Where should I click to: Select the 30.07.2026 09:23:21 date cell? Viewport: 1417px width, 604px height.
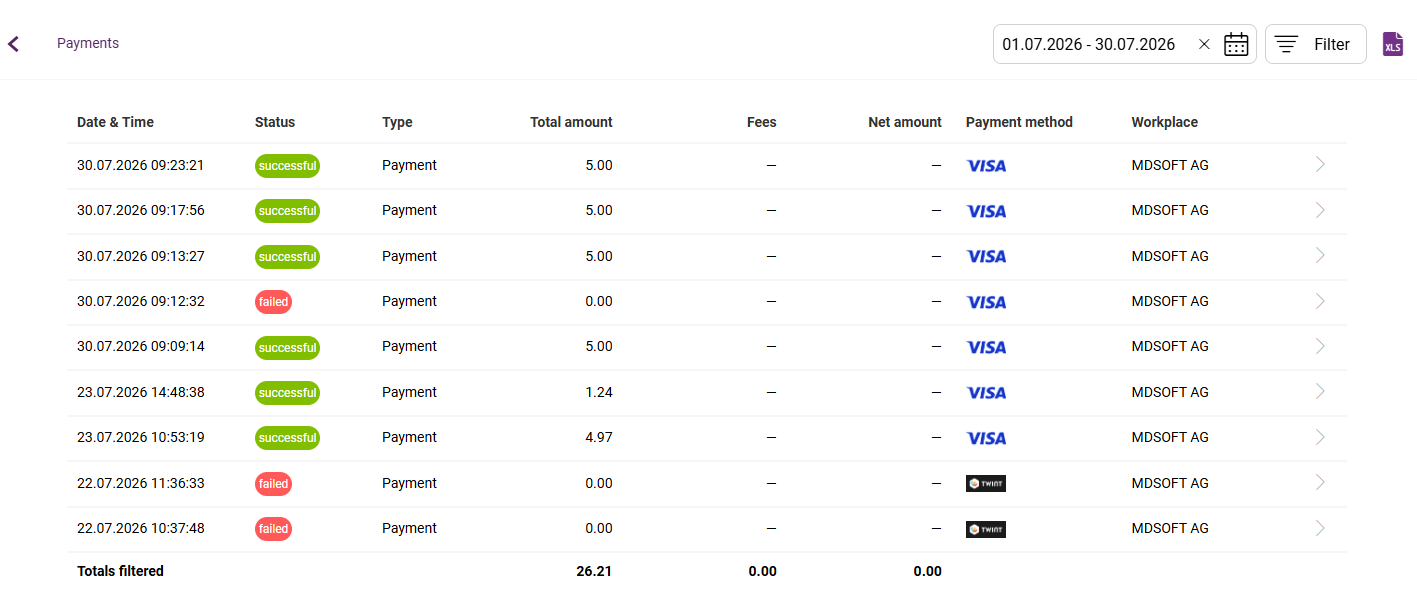pyautogui.click(x=140, y=165)
